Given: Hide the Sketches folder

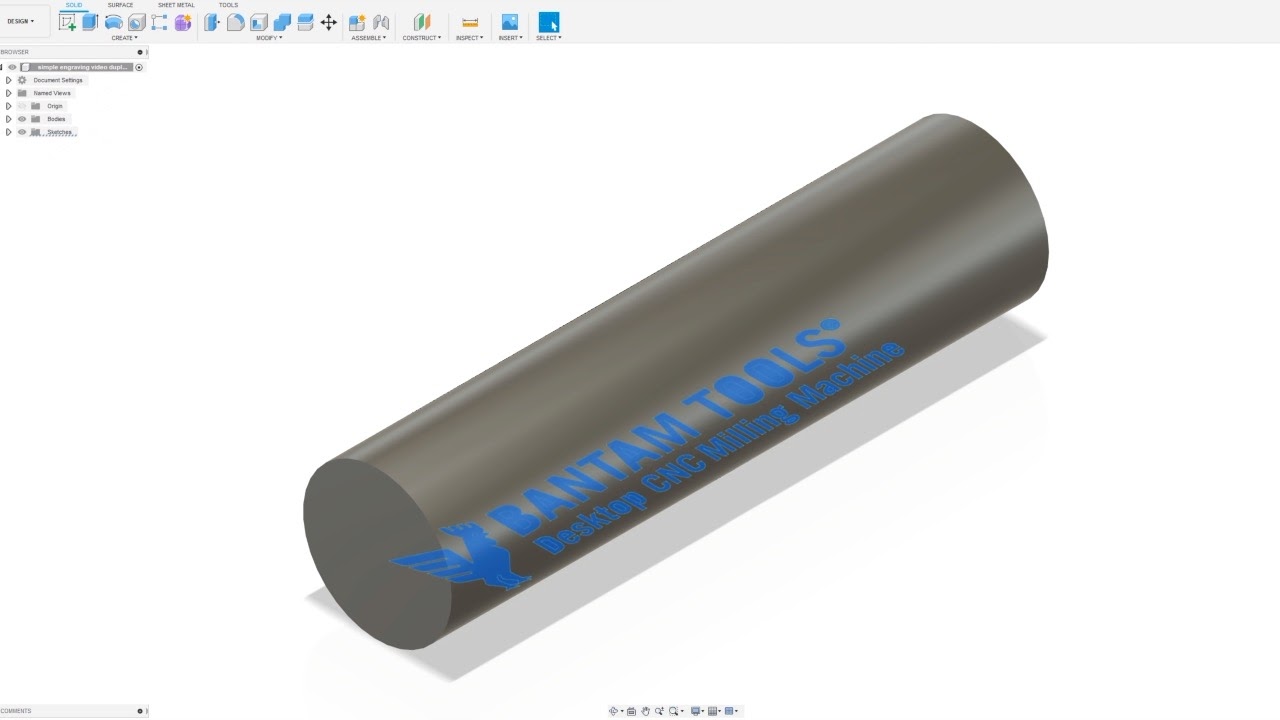Looking at the screenshot, I should (22, 132).
